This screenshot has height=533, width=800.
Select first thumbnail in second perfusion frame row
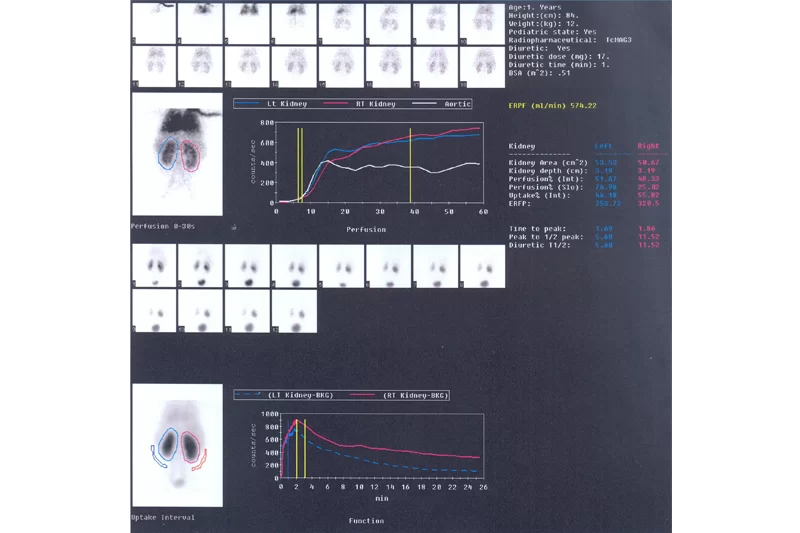pyautogui.click(x=154, y=66)
